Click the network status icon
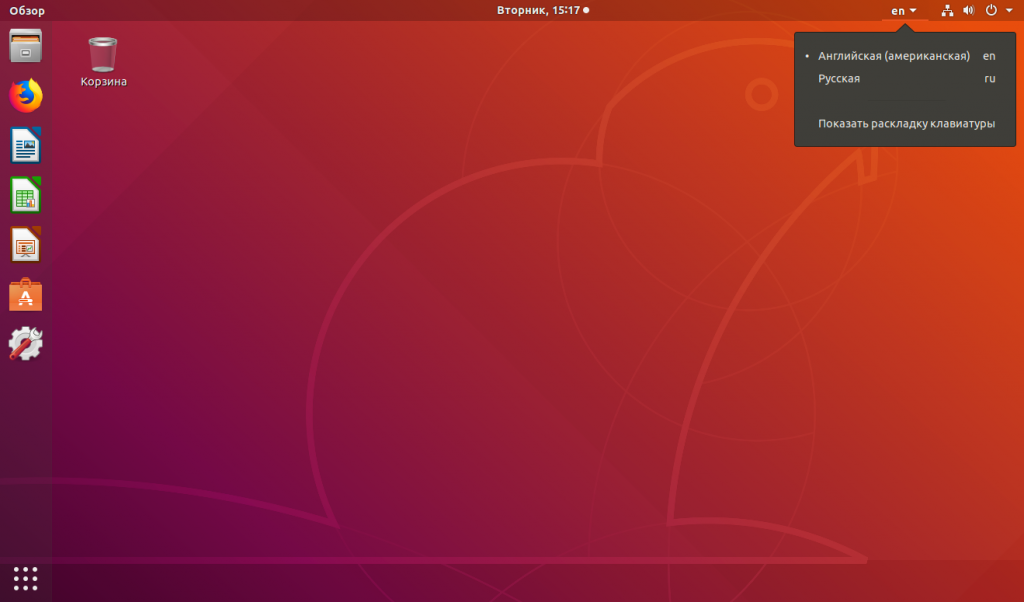This screenshot has width=1024, height=602. (947, 11)
